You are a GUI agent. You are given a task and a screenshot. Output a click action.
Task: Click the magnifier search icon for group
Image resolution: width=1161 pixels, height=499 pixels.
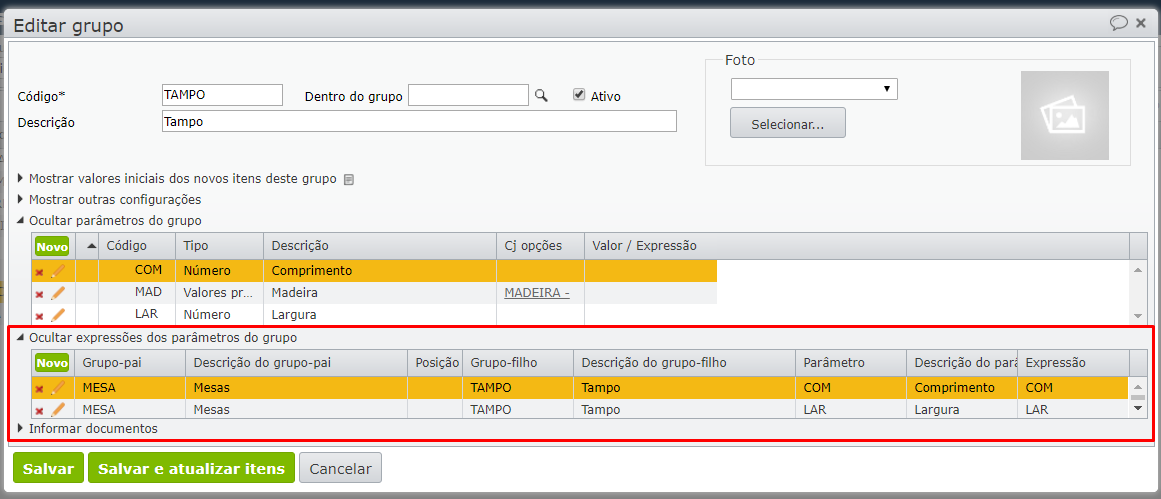point(541,96)
